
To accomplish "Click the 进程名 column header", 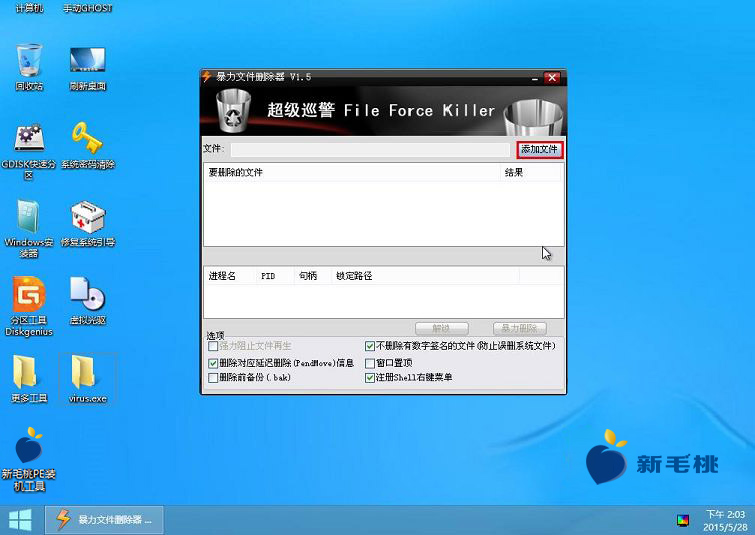I will coord(230,276).
